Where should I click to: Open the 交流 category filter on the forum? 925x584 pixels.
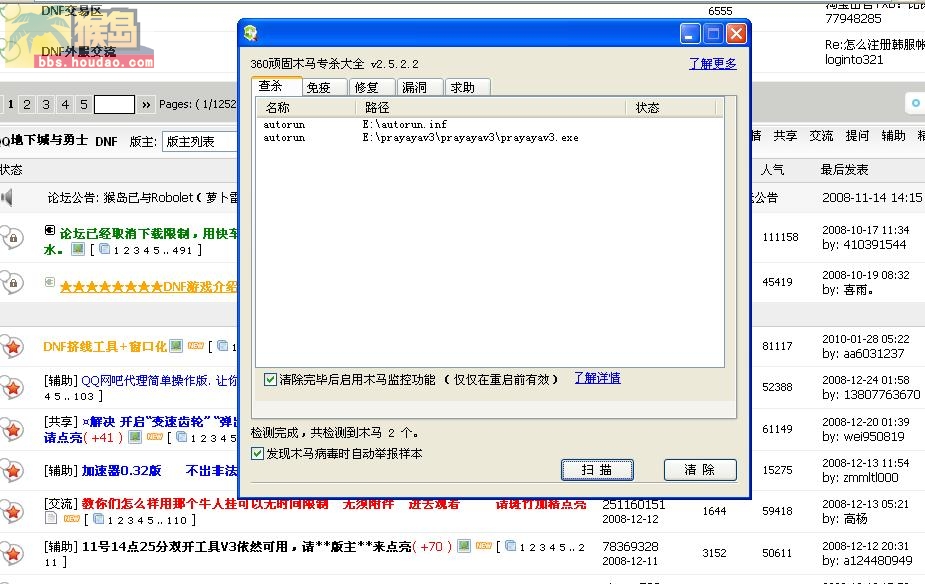click(821, 136)
